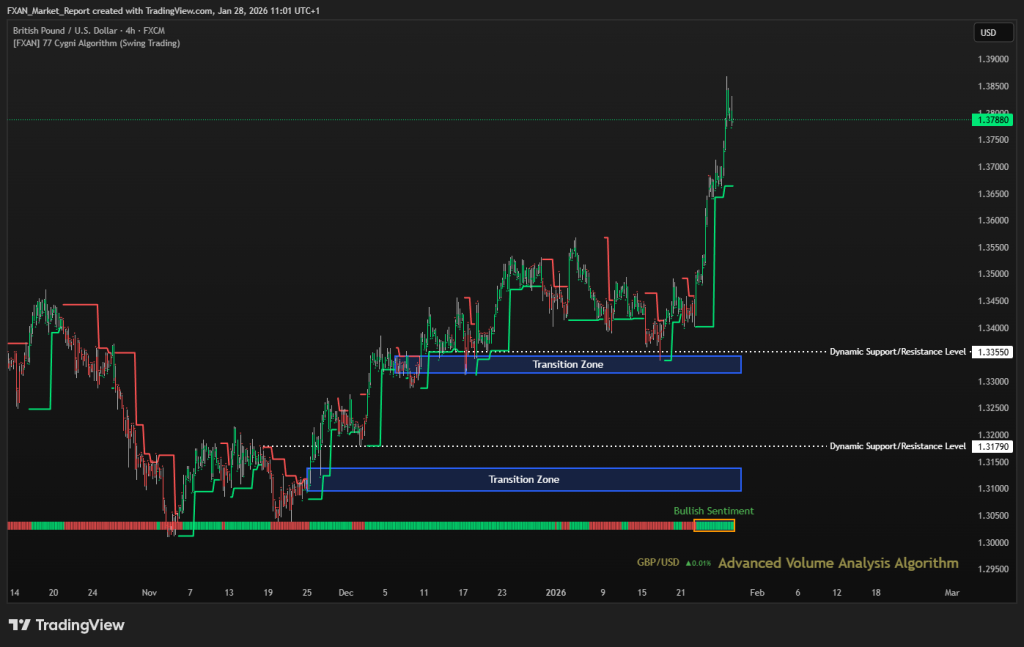
Task: Select the 1.33550 price level label
Action: click(x=993, y=352)
